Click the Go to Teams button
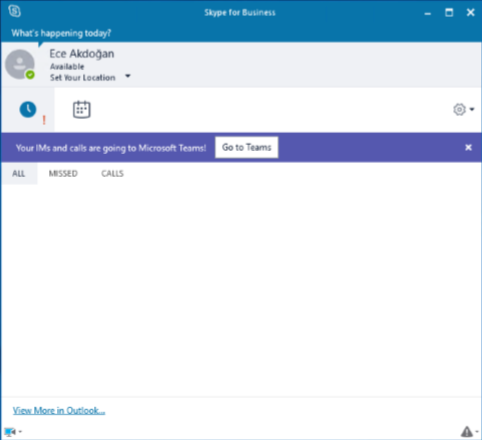Image resolution: width=482 pixels, height=440 pixels. point(247,147)
